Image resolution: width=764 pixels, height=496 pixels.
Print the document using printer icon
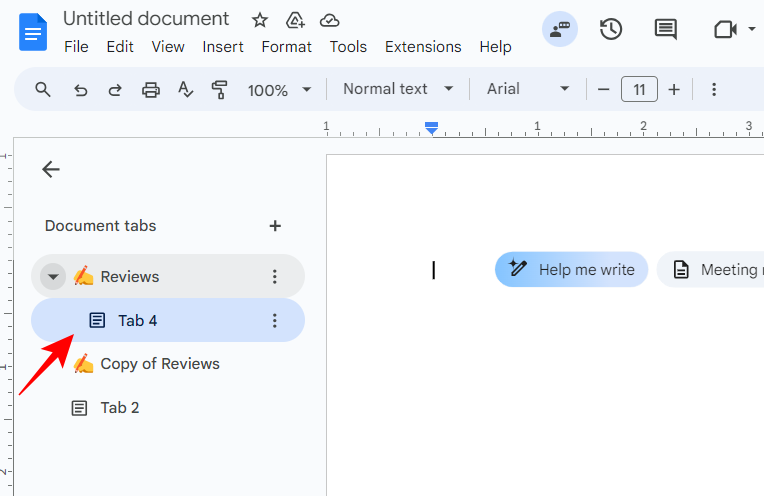(151, 90)
